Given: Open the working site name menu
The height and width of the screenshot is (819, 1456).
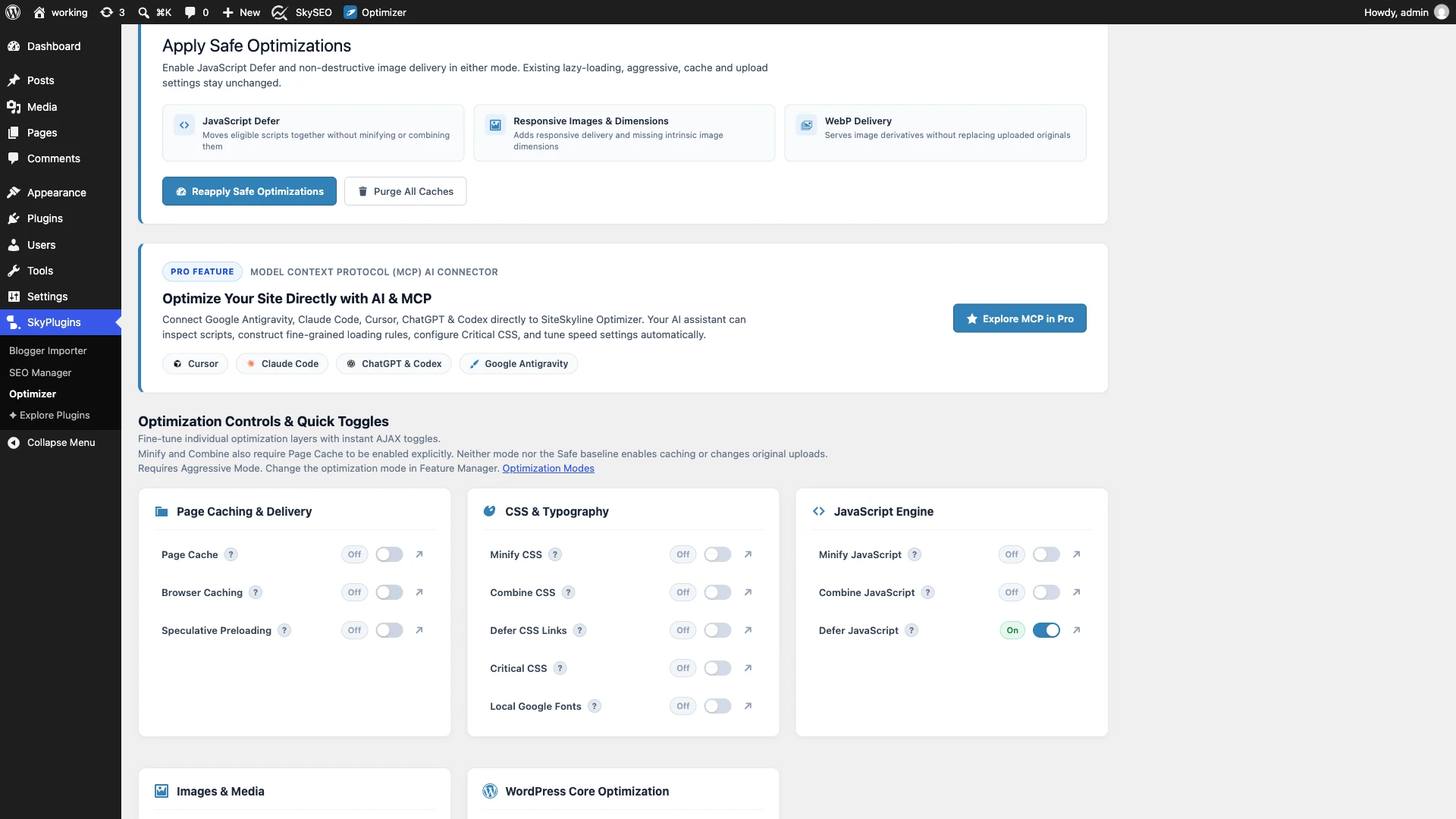Looking at the screenshot, I should click(x=61, y=12).
